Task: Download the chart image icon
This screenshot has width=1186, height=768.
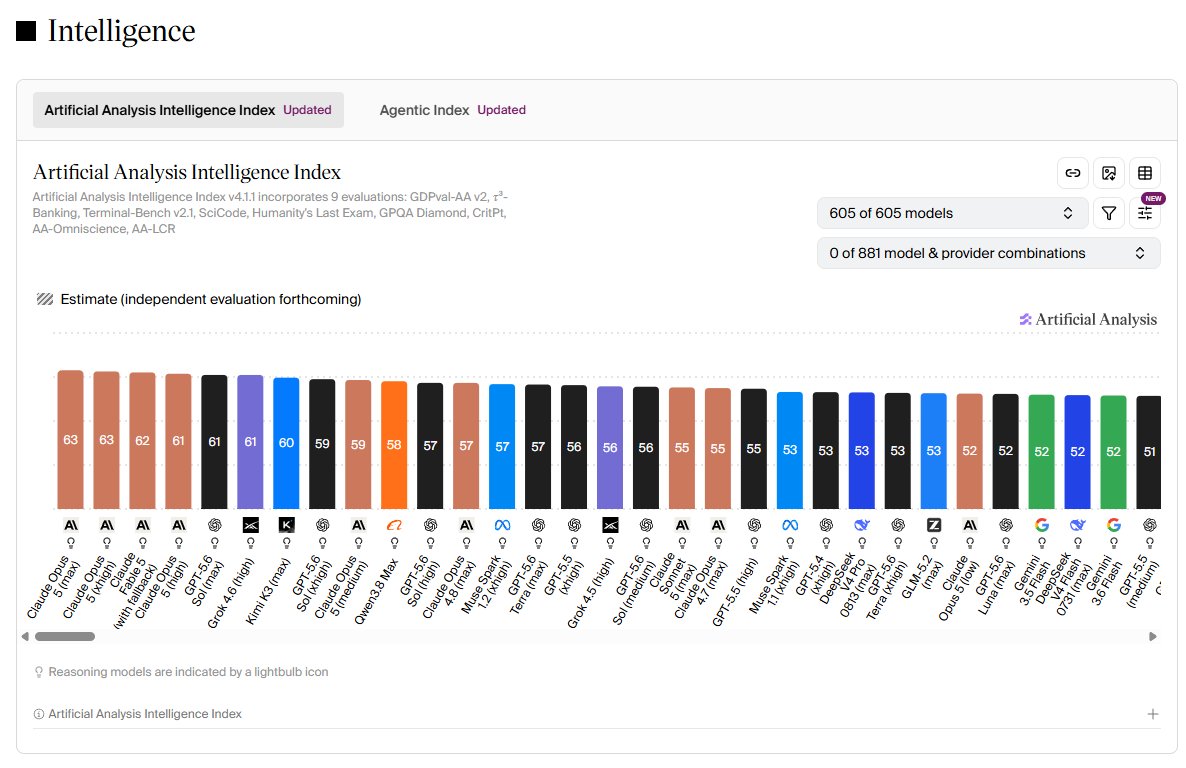Action: (x=1109, y=173)
